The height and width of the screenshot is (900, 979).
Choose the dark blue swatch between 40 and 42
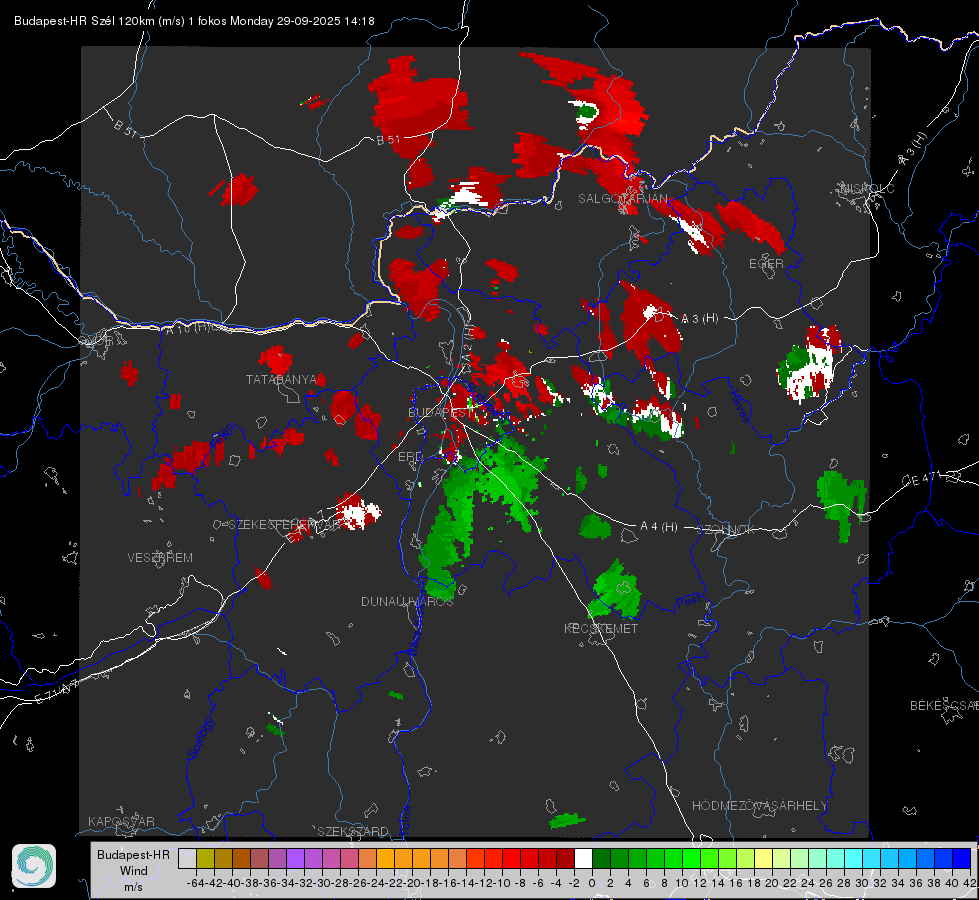(962, 858)
